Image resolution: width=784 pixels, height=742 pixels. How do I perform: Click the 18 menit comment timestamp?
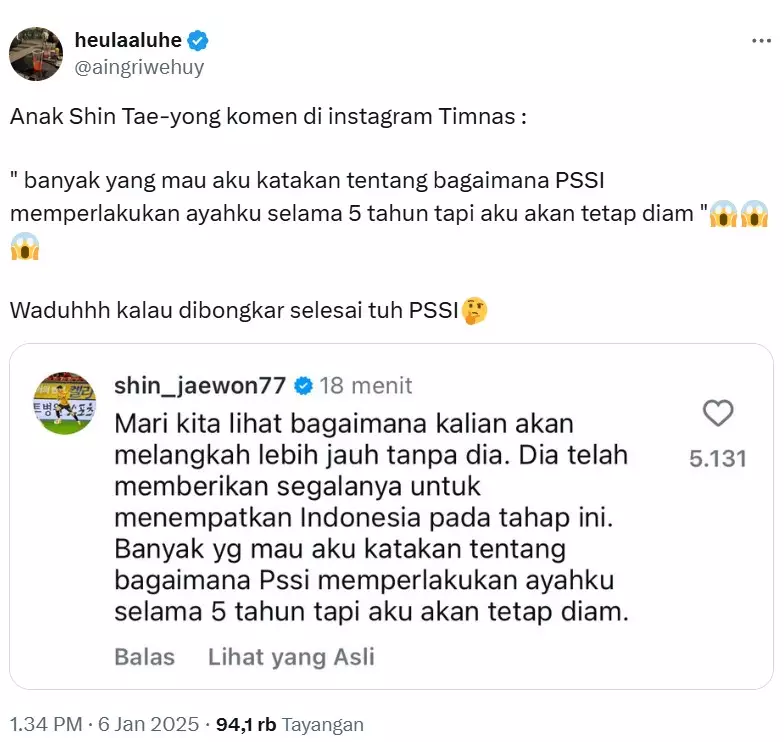pyautogui.click(x=366, y=386)
